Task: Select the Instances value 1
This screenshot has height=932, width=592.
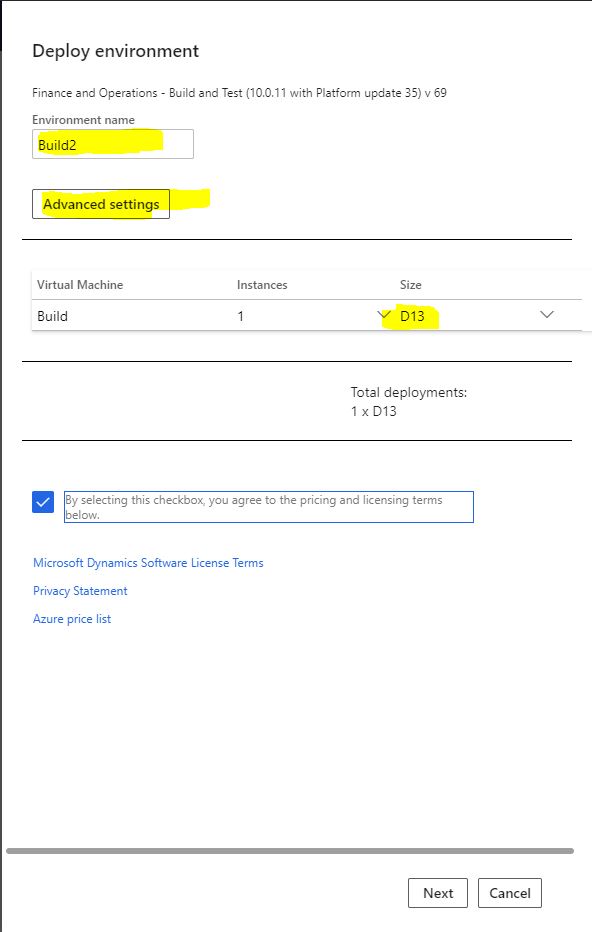Action: (241, 316)
